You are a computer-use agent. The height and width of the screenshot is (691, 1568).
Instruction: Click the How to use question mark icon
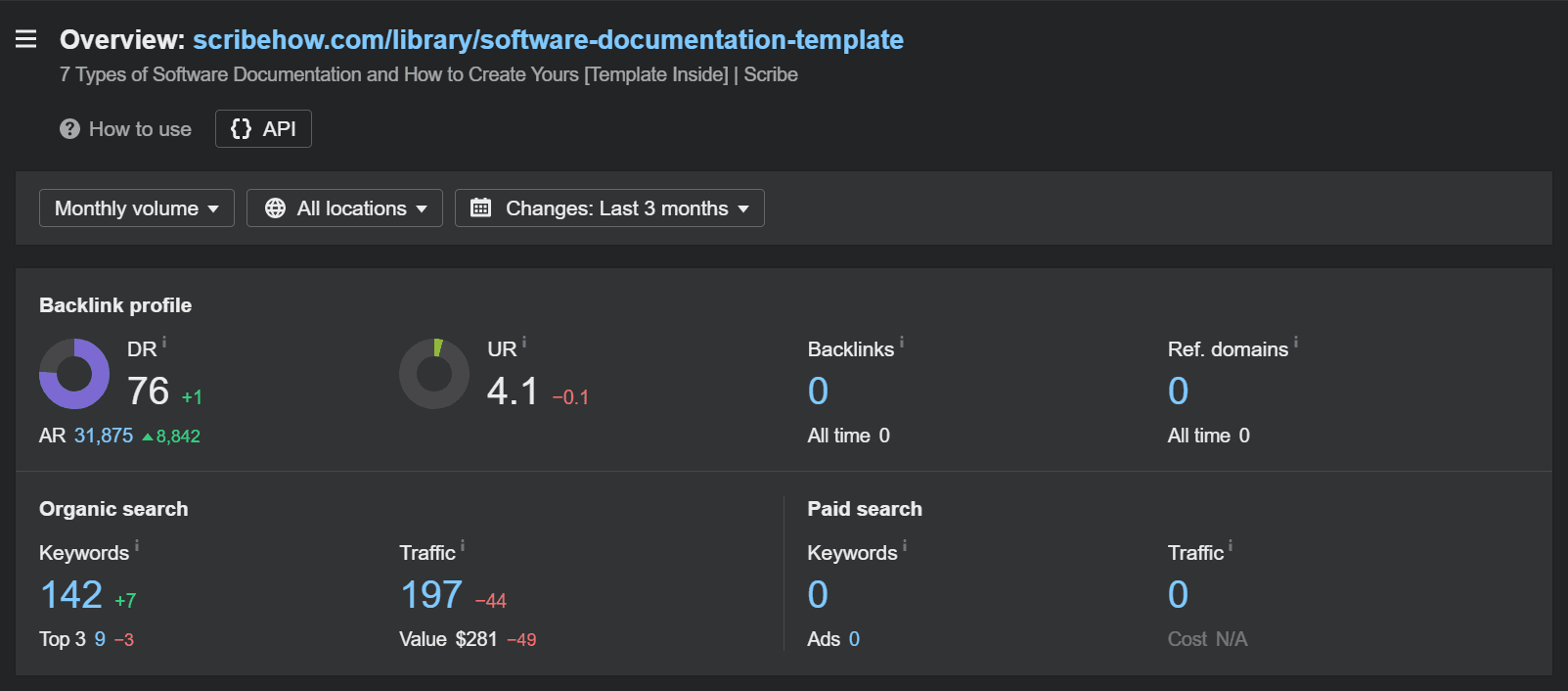pyautogui.click(x=69, y=129)
